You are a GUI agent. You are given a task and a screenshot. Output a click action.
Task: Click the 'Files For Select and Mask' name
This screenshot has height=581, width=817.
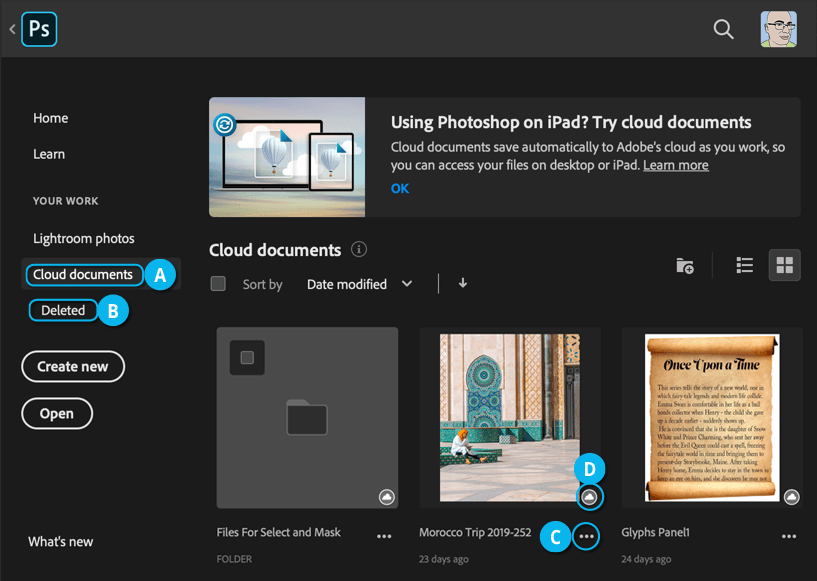pos(279,533)
